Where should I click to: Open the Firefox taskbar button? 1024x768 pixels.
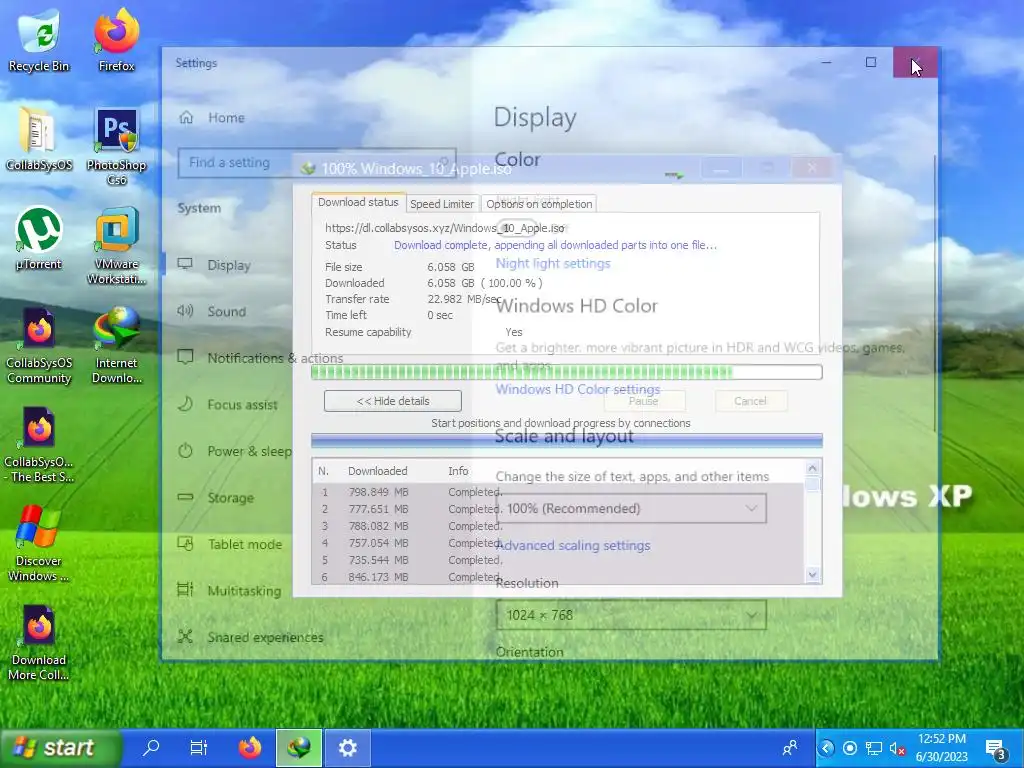pyautogui.click(x=249, y=747)
